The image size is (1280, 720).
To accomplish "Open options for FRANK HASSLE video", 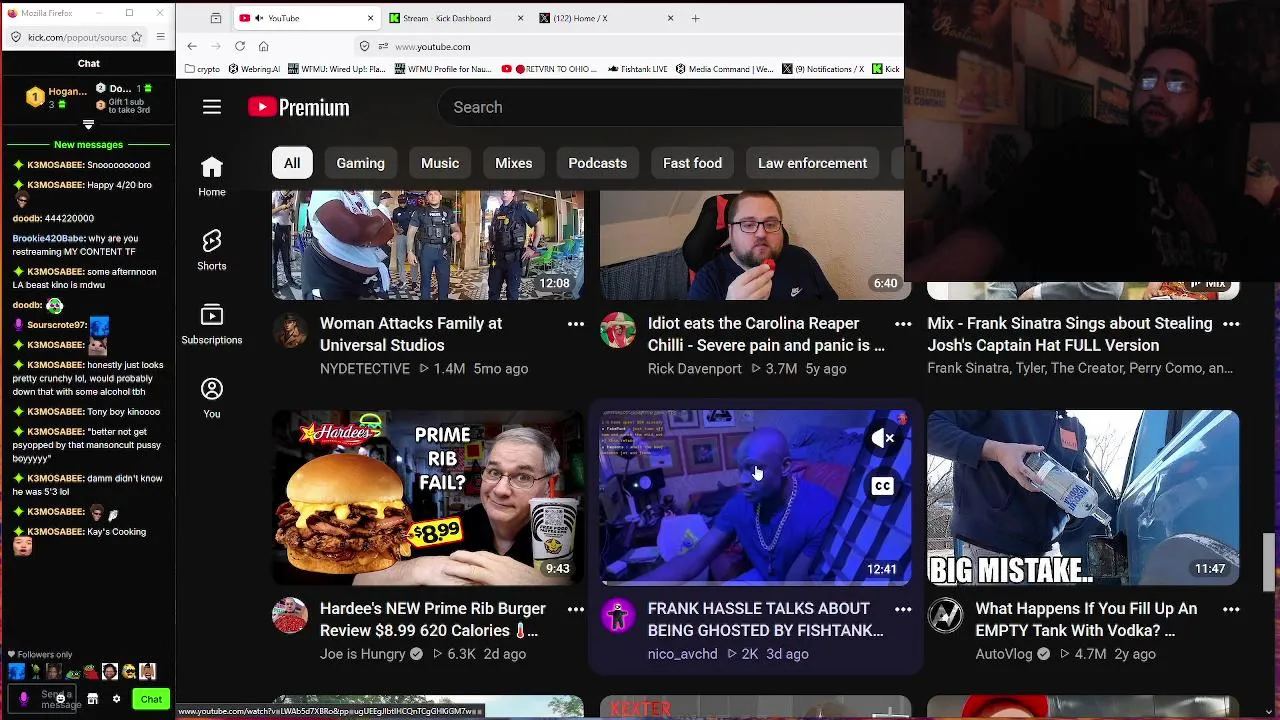I will pyautogui.click(x=903, y=609).
